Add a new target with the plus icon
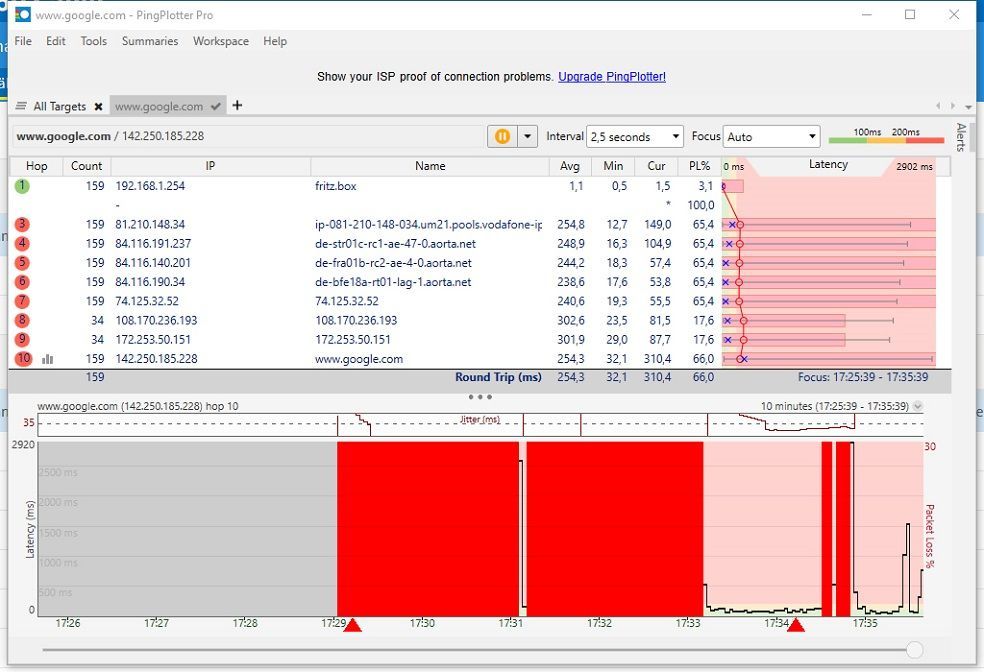This screenshot has height=672, width=984. 237,105
